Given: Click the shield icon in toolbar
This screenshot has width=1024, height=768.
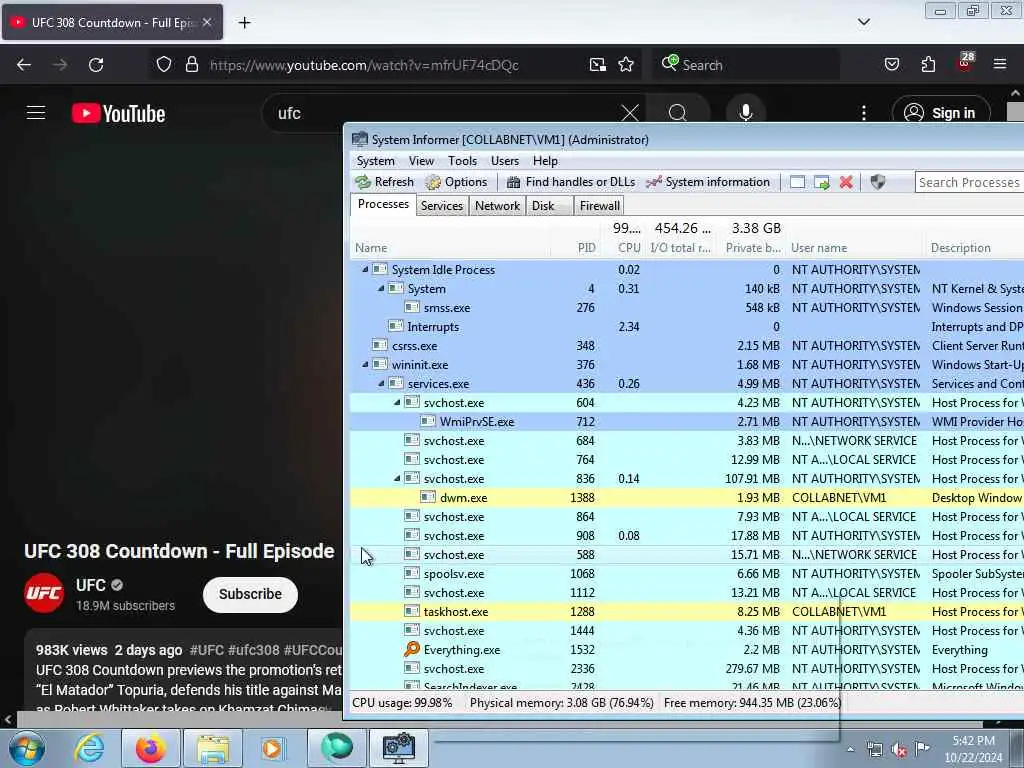Looking at the screenshot, I should [x=878, y=182].
